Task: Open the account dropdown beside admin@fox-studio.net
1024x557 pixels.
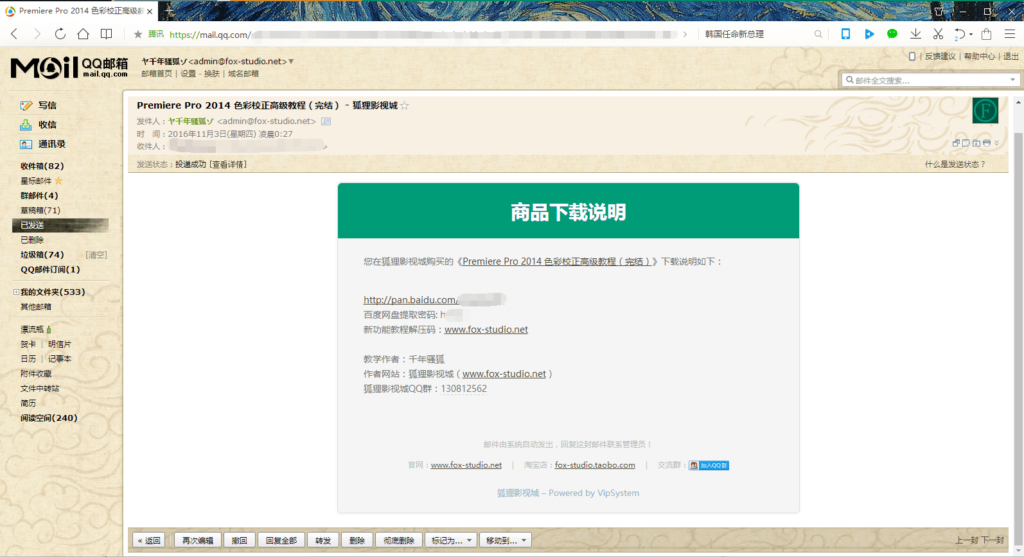Action: tap(291, 61)
